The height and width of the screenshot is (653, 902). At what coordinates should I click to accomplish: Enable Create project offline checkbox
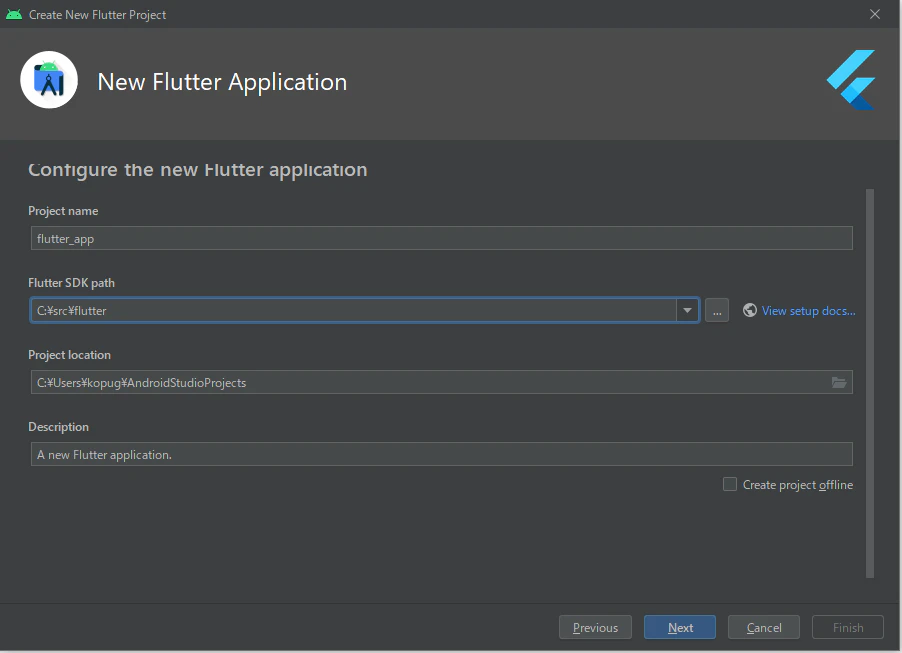730,484
